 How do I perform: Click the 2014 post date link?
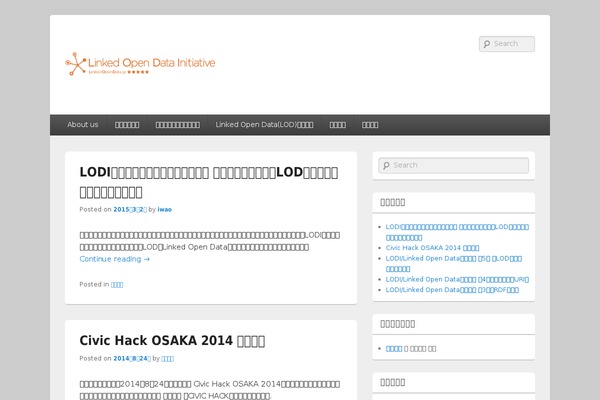coord(132,358)
